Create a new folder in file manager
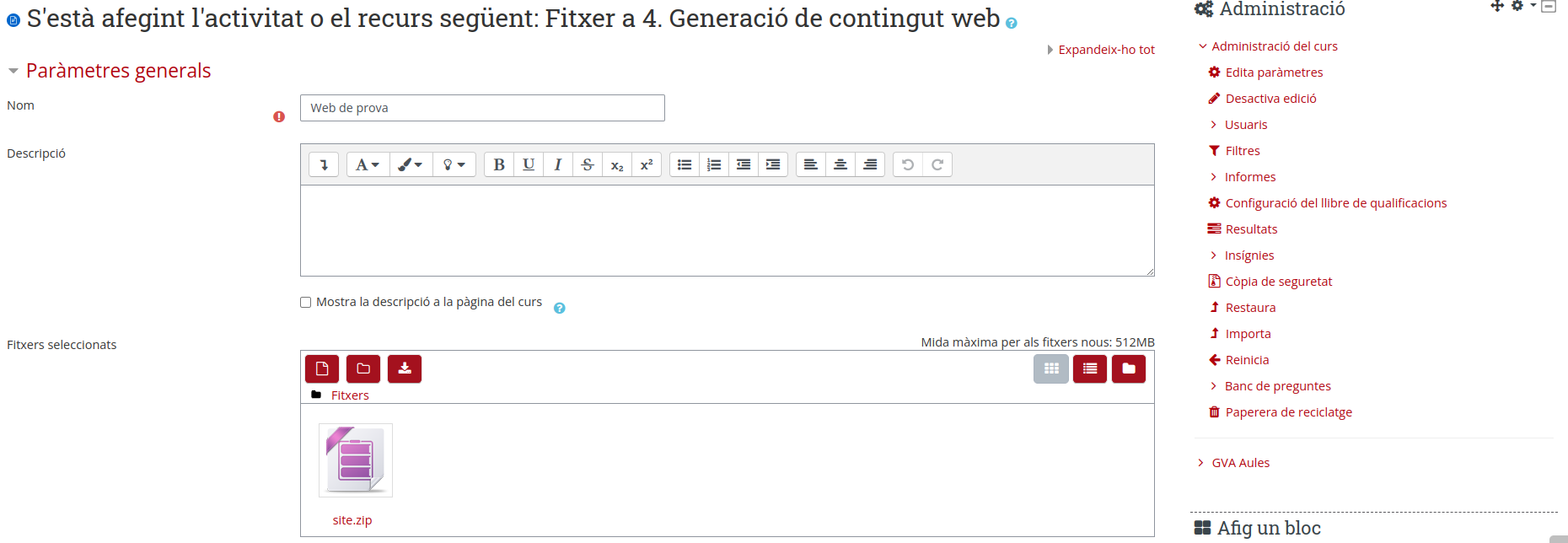Screen dimensions: 1568x543 [x=363, y=368]
